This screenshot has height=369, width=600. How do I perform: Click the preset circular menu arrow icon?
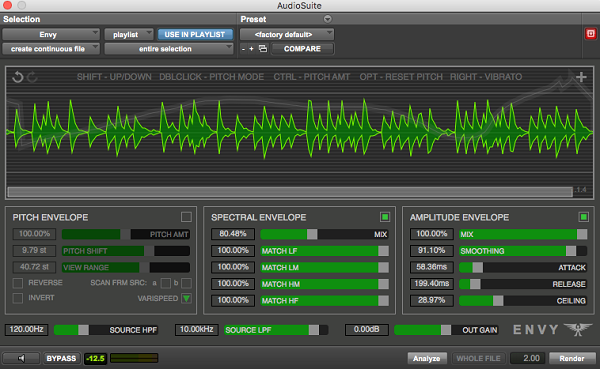[328, 19]
